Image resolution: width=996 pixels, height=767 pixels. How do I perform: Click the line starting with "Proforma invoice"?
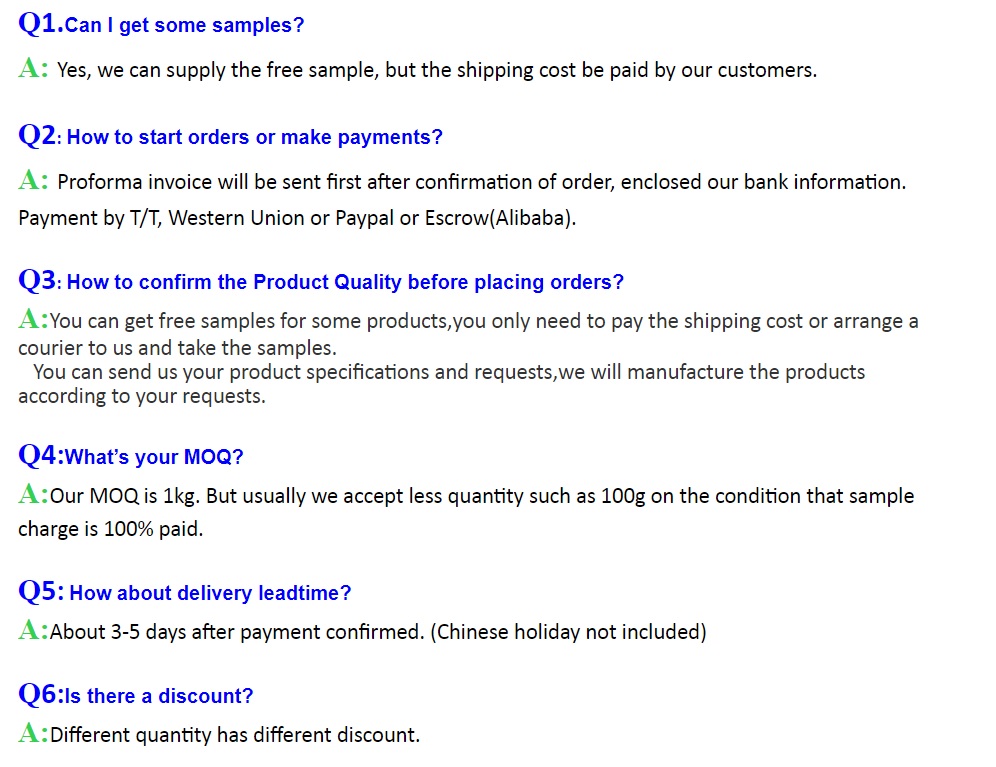481,182
